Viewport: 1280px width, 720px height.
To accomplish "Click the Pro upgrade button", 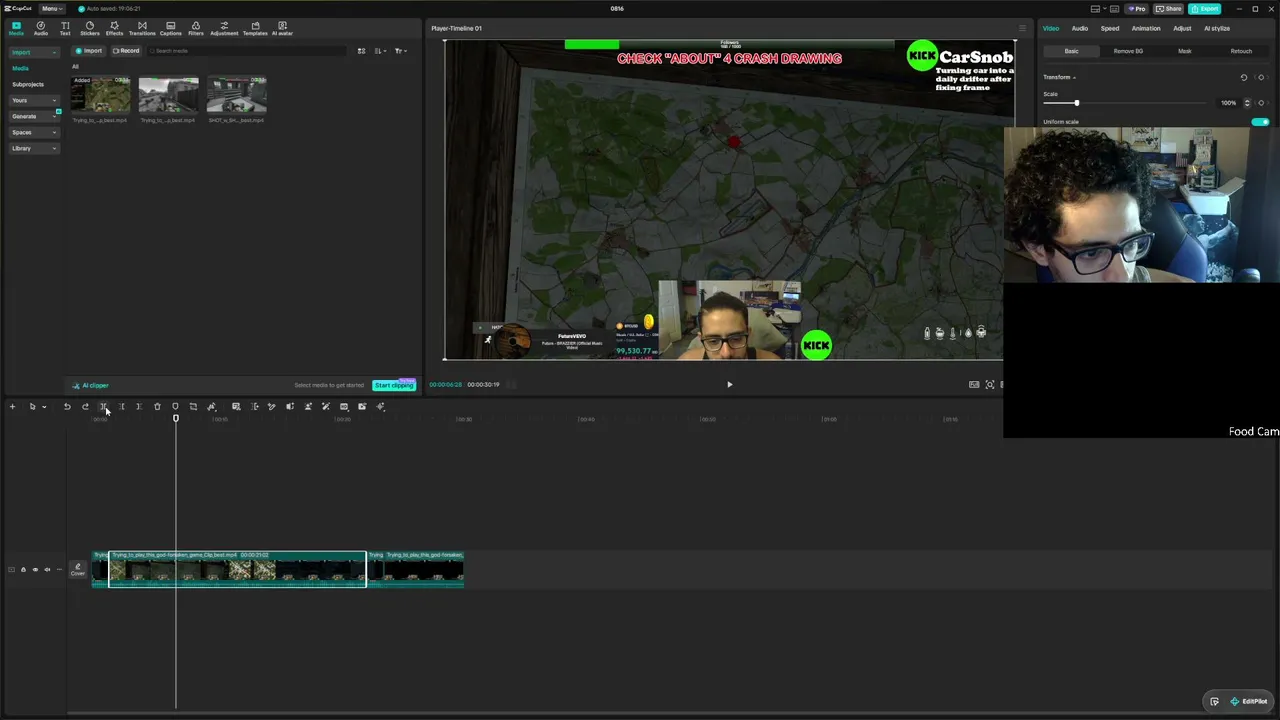I will (x=1136, y=9).
